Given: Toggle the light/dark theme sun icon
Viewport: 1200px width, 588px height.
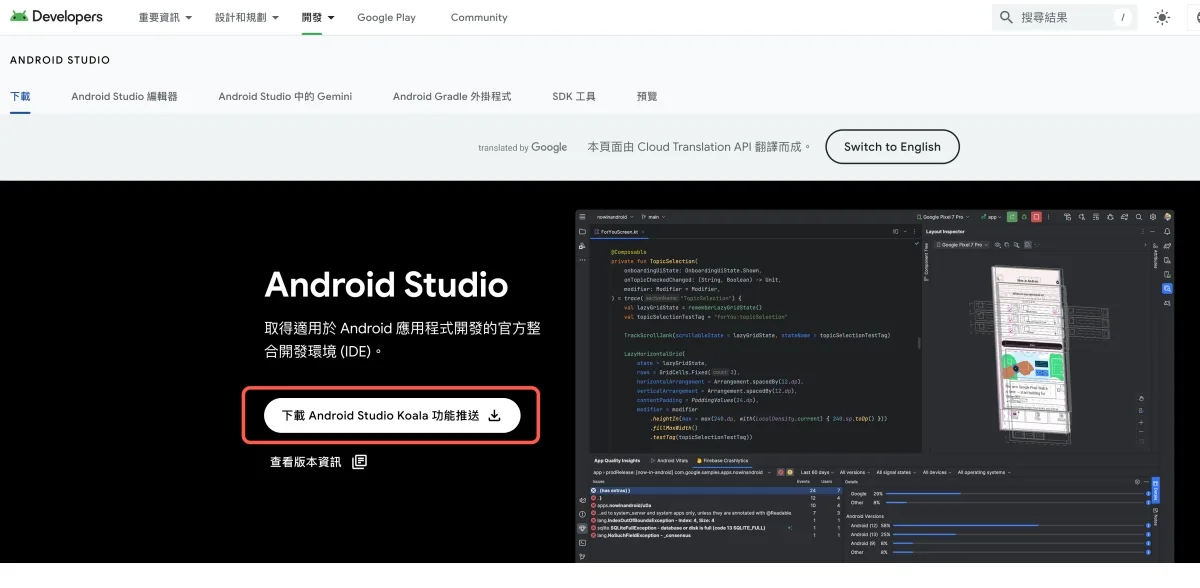Looking at the screenshot, I should [1162, 17].
